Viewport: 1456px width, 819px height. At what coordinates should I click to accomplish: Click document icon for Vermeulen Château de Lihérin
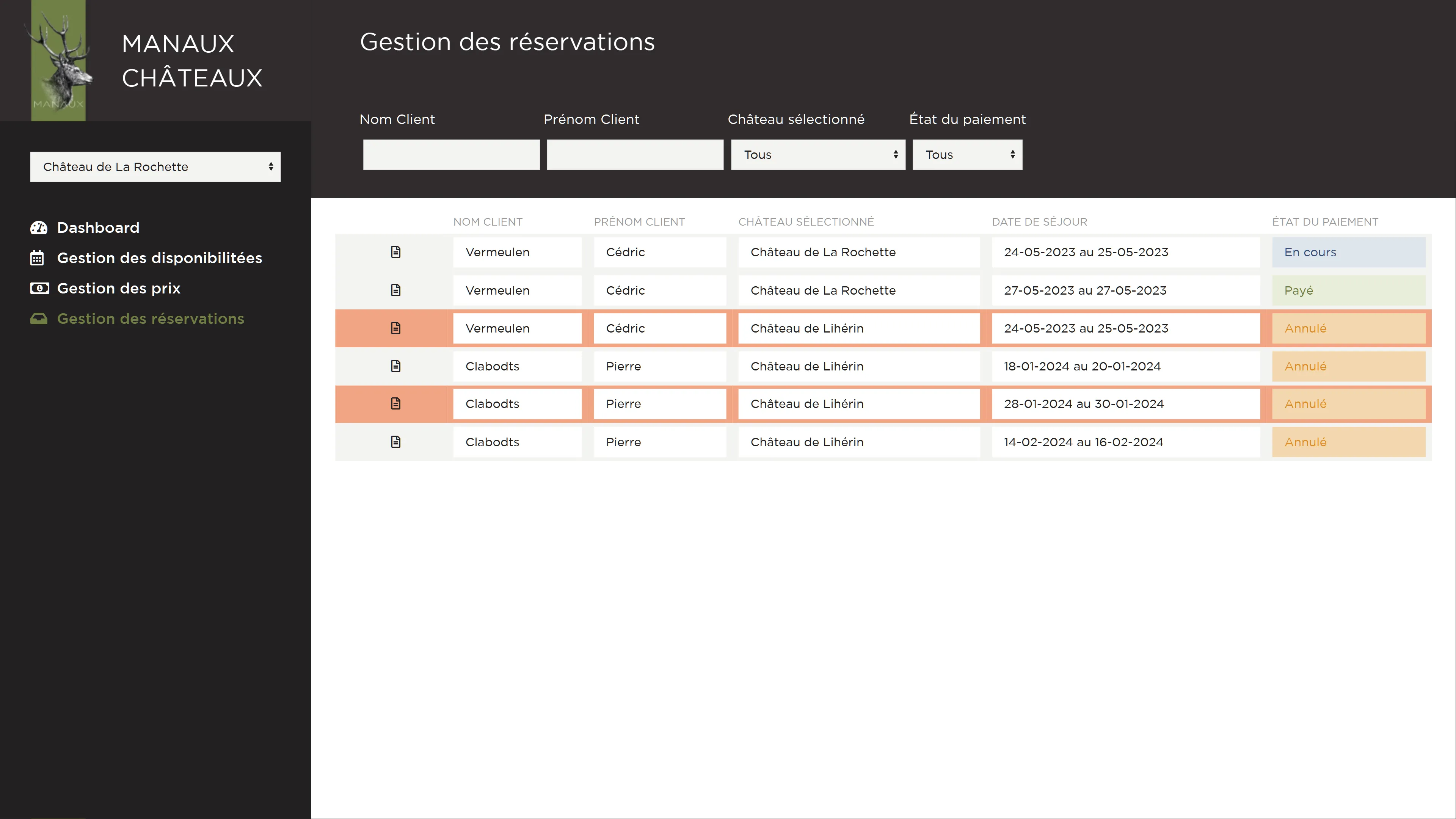click(x=395, y=328)
